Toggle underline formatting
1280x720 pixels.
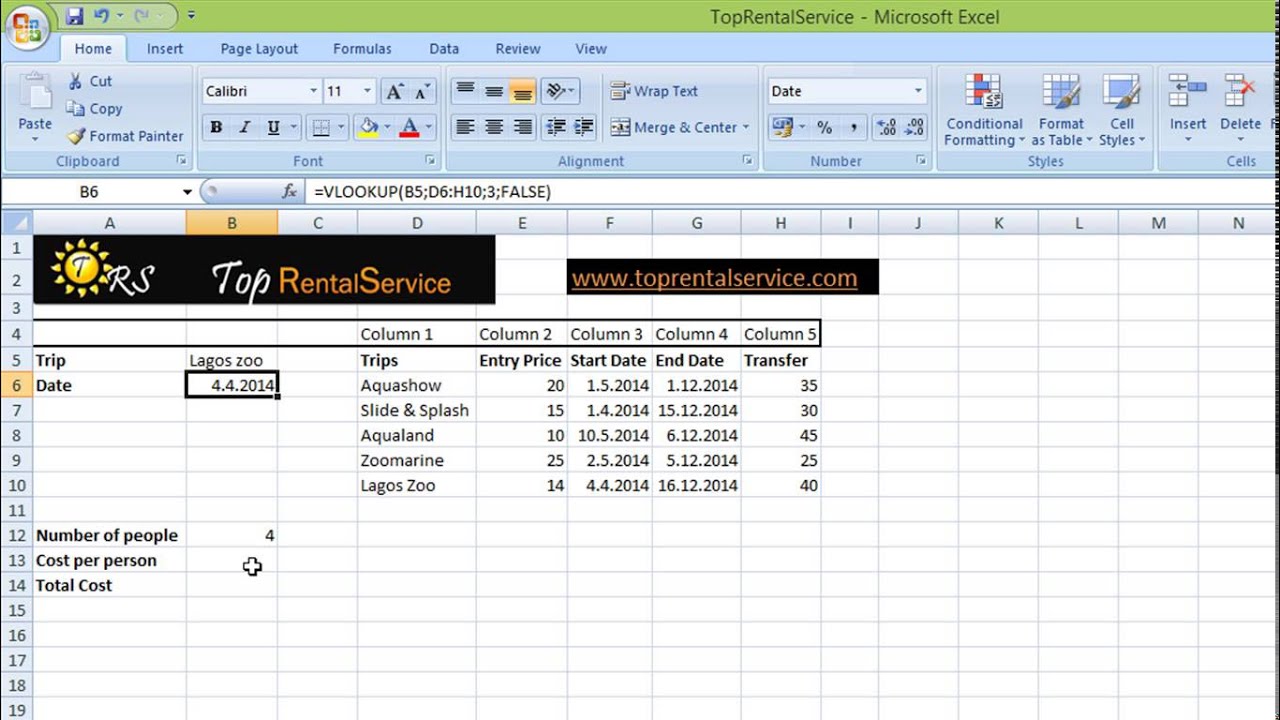(273, 127)
